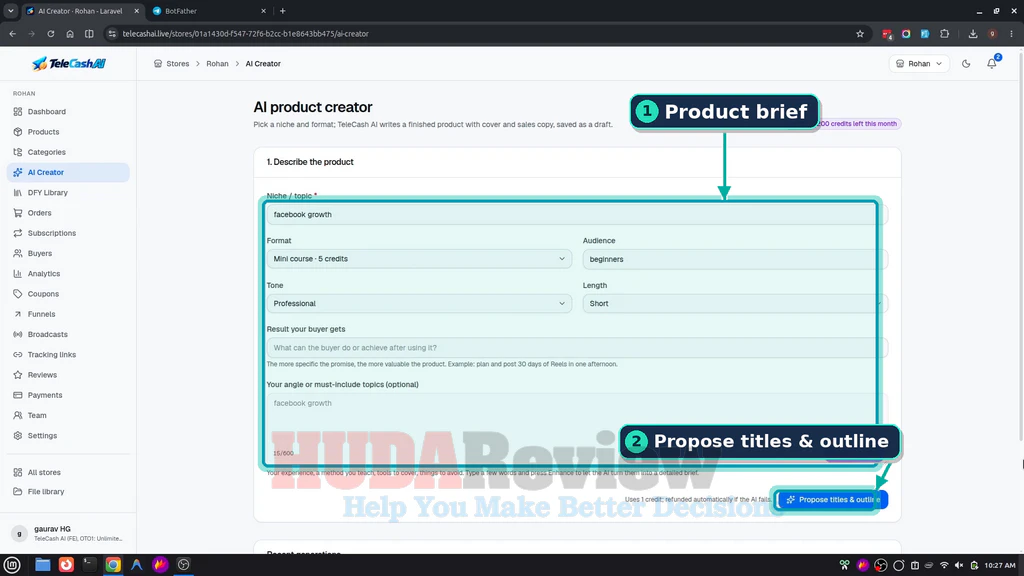Select AI Creator in sidebar menu

pyautogui.click(x=68, y=172)
